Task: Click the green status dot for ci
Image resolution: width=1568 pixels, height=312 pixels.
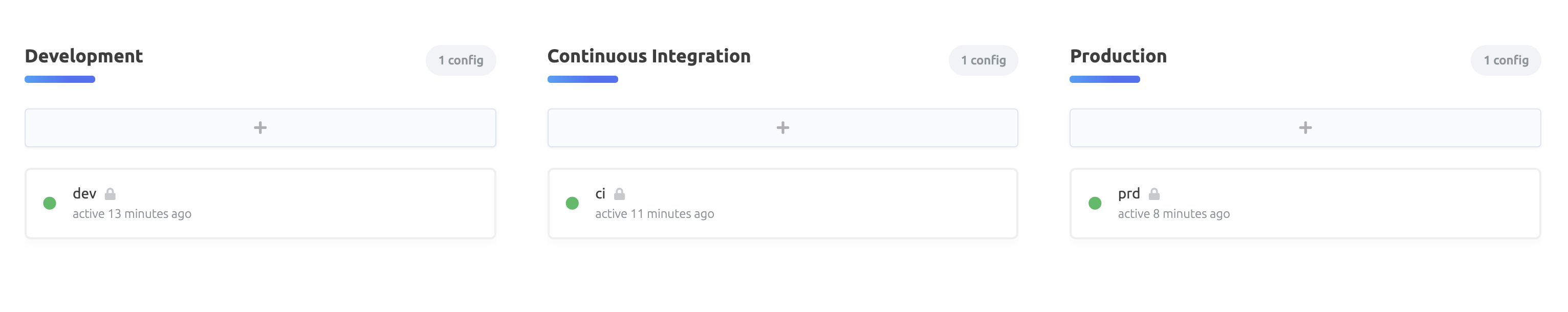Action: tap(572, 203)
